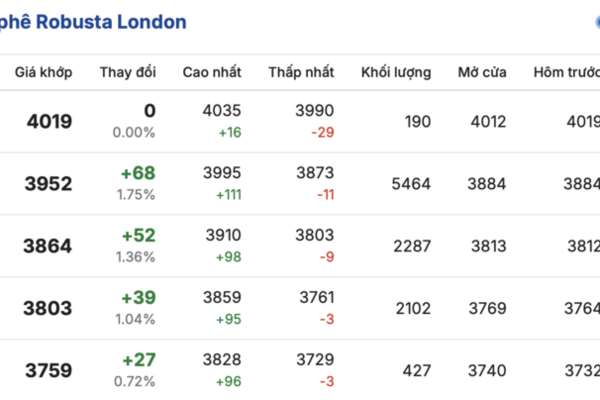Select the 4019 matched price cell

[48, 122]
